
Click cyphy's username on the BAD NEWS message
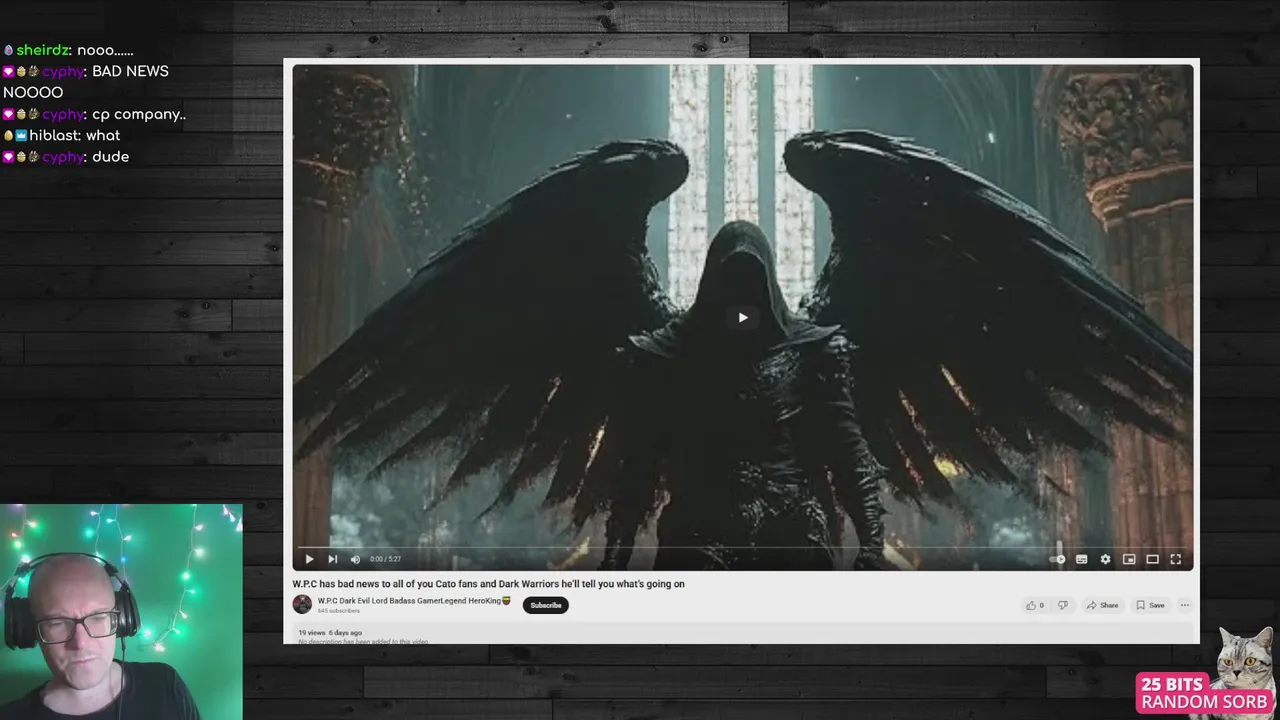pos(63,71)
